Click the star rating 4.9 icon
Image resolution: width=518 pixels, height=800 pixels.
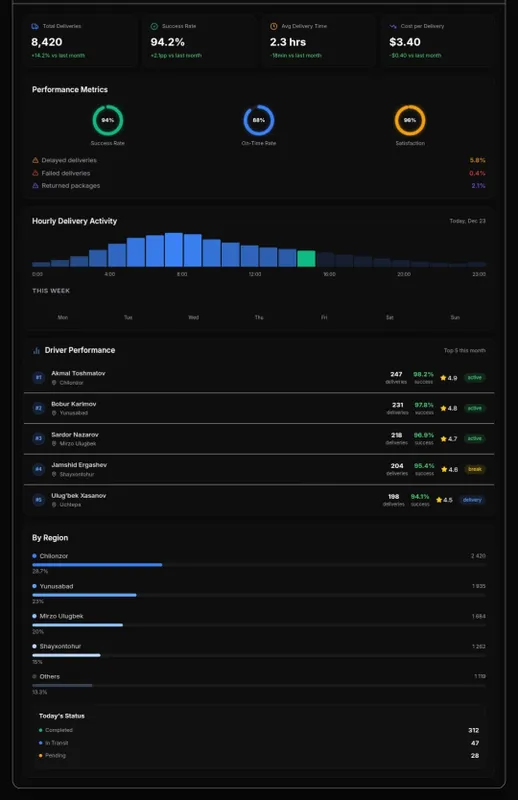[x=443, y=378]
